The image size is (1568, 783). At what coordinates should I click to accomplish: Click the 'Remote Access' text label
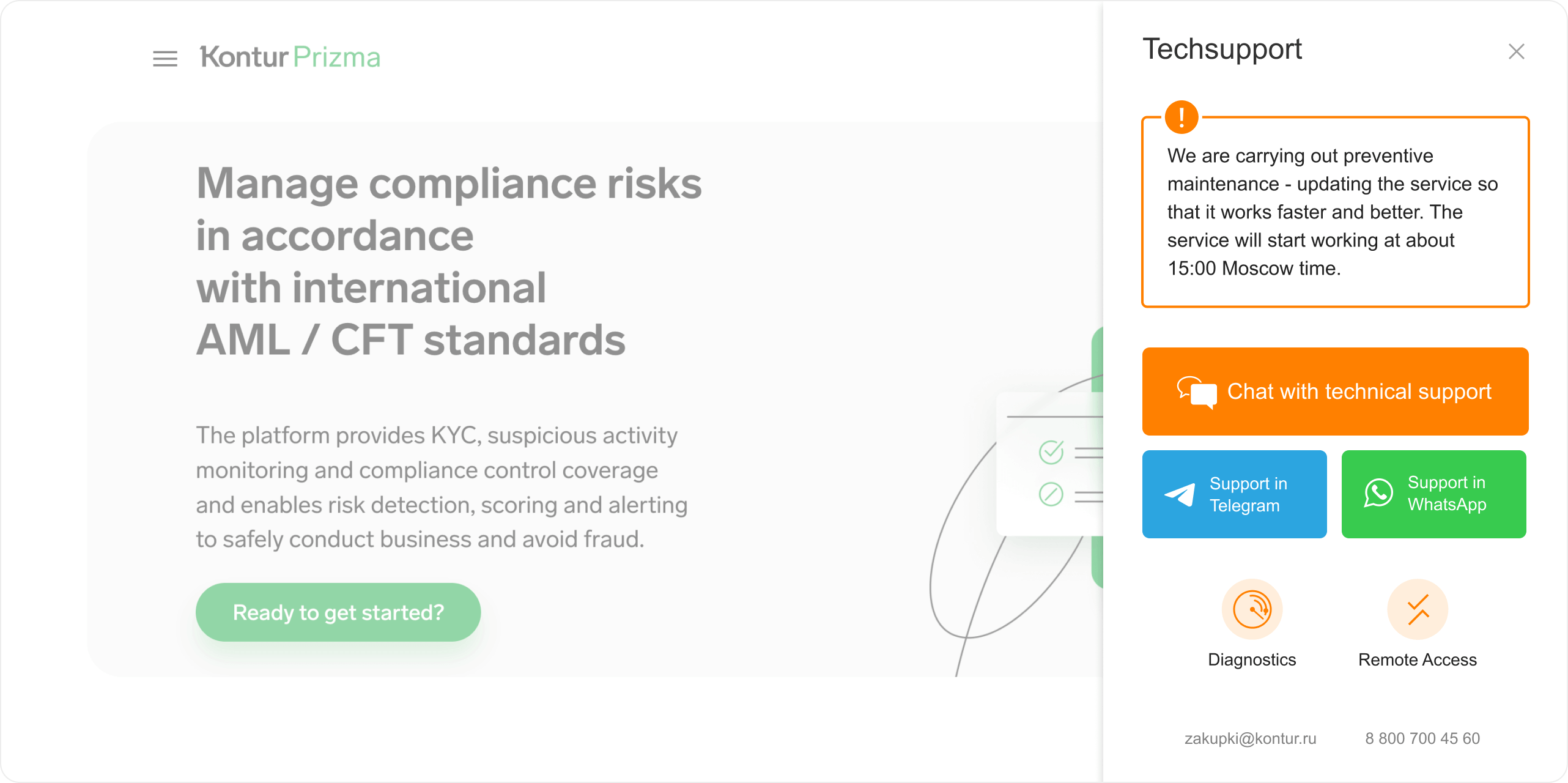[1418, 659]
